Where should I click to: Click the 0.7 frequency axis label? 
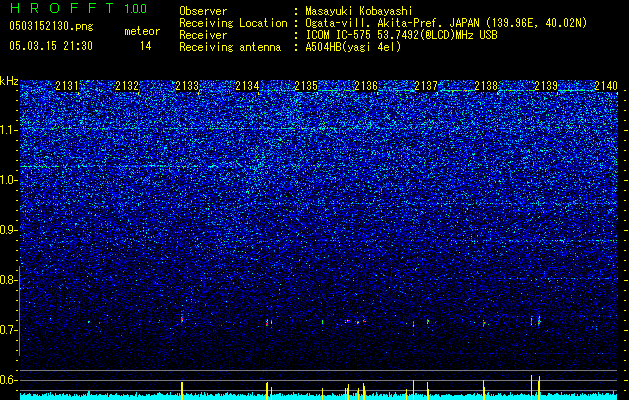pos(7,330)
